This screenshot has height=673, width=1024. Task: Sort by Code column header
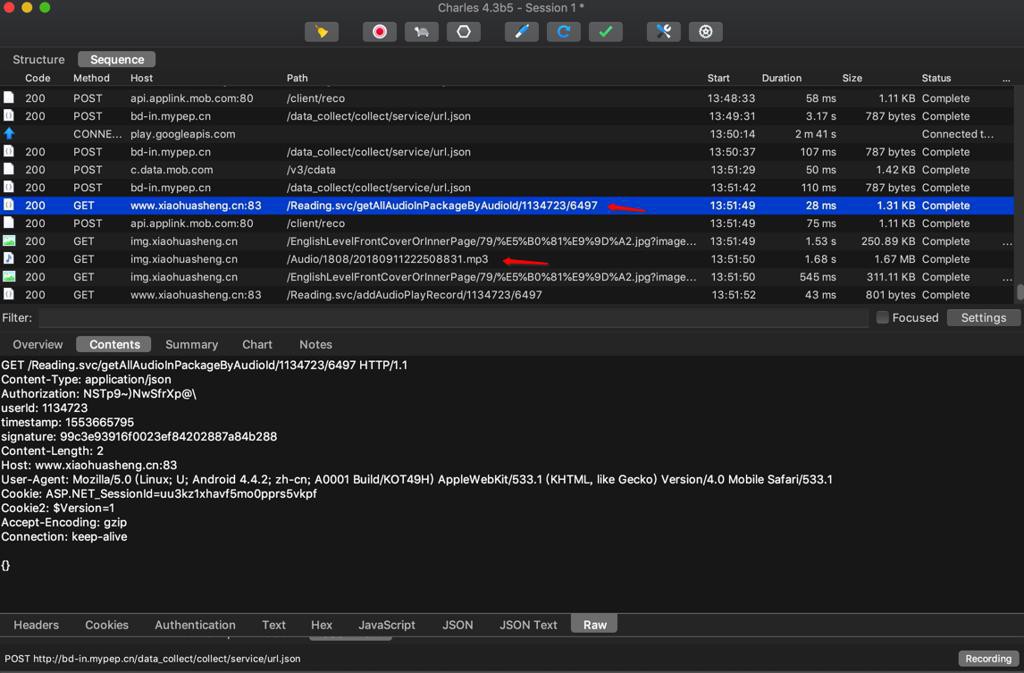pyautogui.click(x=37, y=78)
